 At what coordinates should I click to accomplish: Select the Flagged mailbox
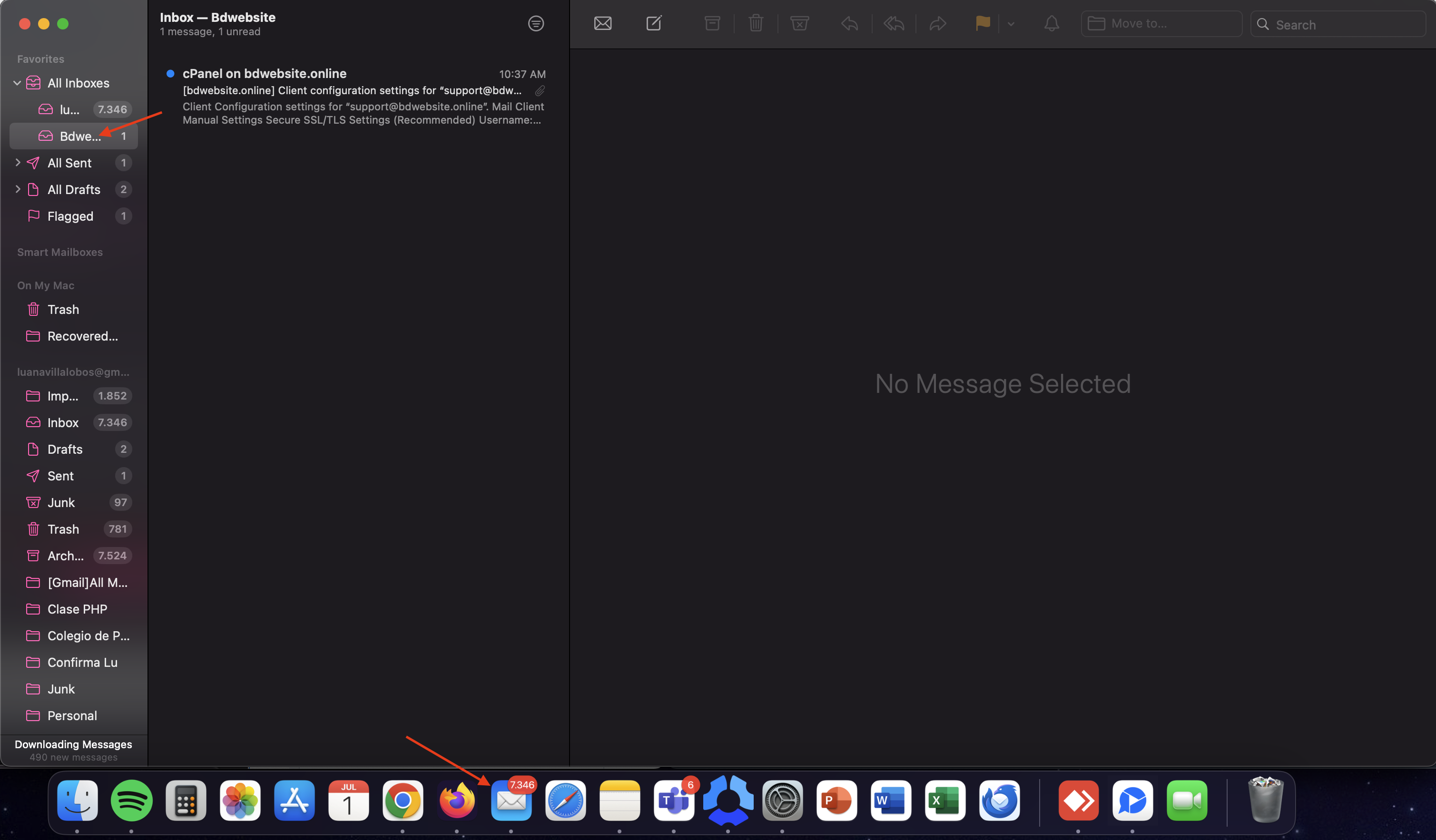[70, 216]
